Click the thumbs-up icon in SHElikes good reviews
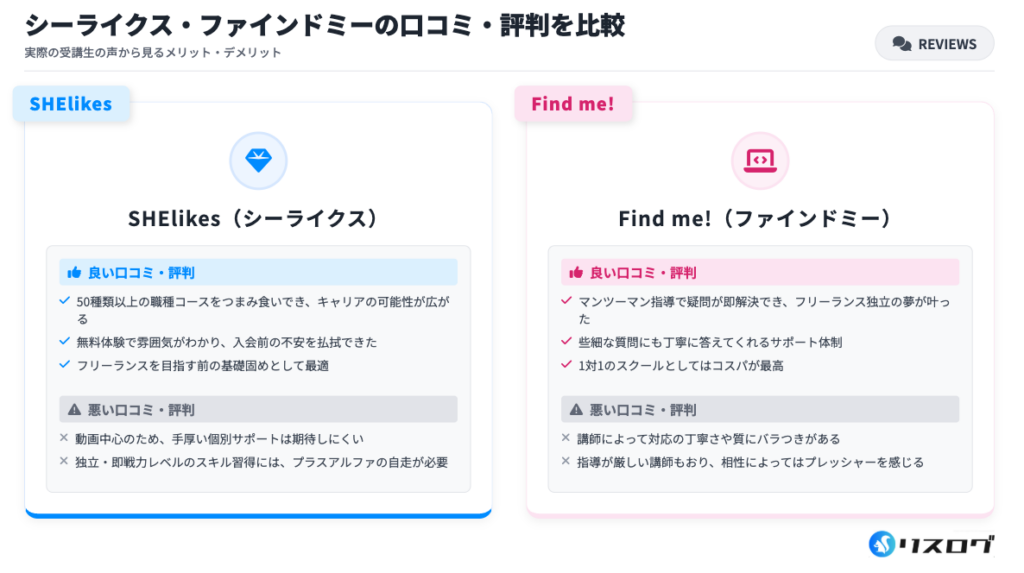The width and height of the screenshot is (1024, 573). [74, 272]
